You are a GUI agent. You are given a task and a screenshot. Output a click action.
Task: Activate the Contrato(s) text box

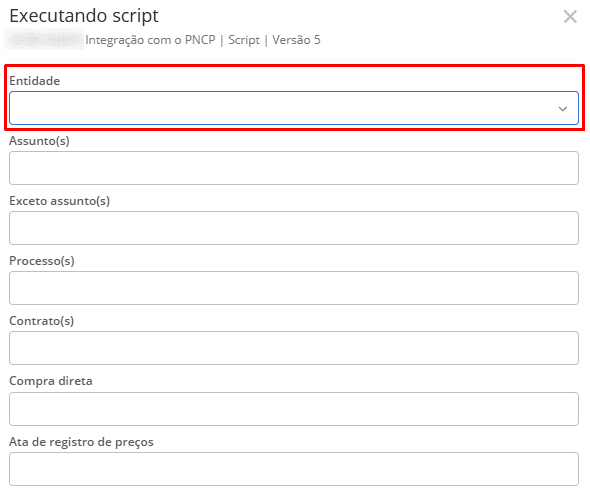click(294, 348)
